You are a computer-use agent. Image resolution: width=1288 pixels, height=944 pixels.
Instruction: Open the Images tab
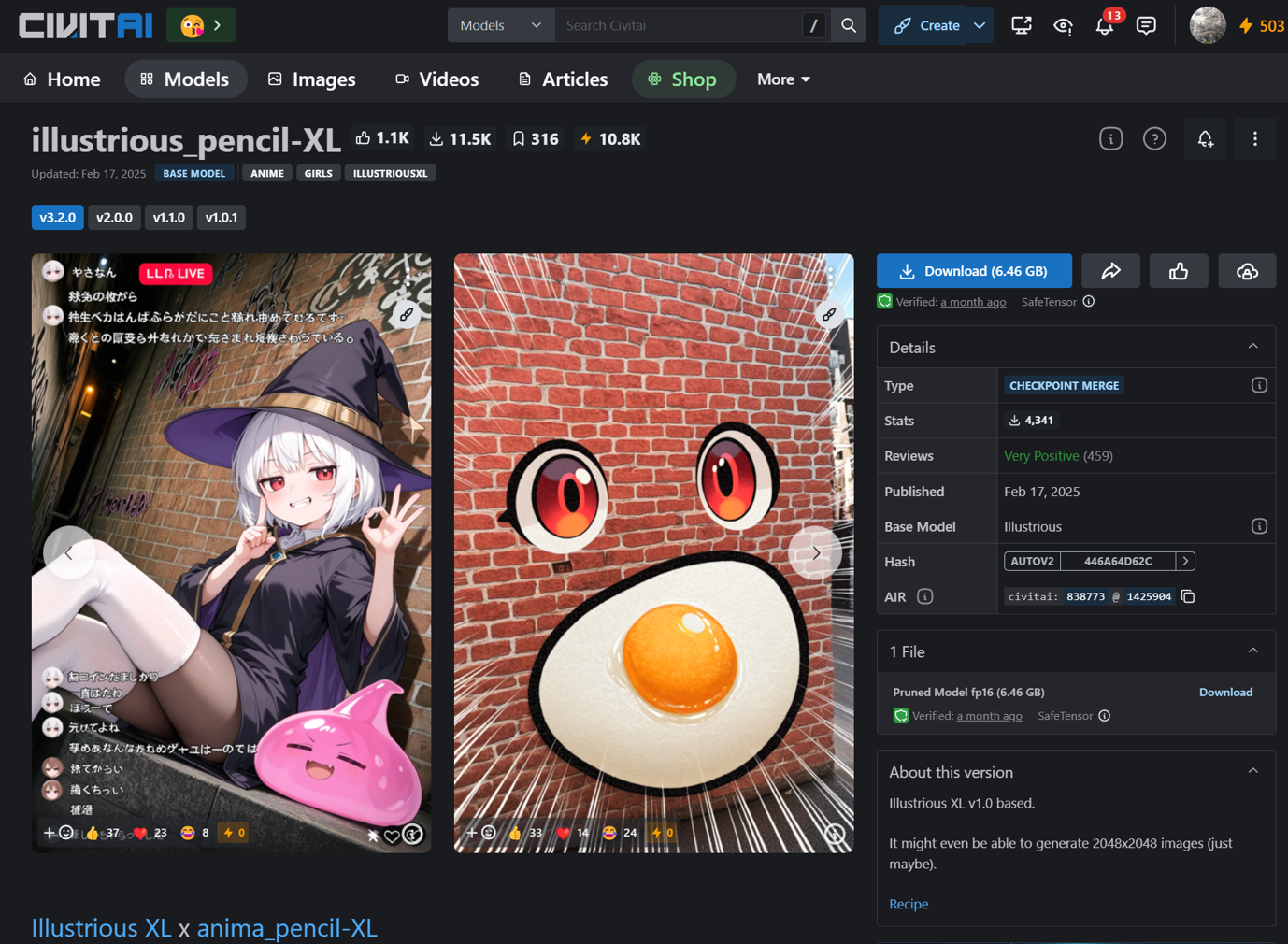[312, 79]
